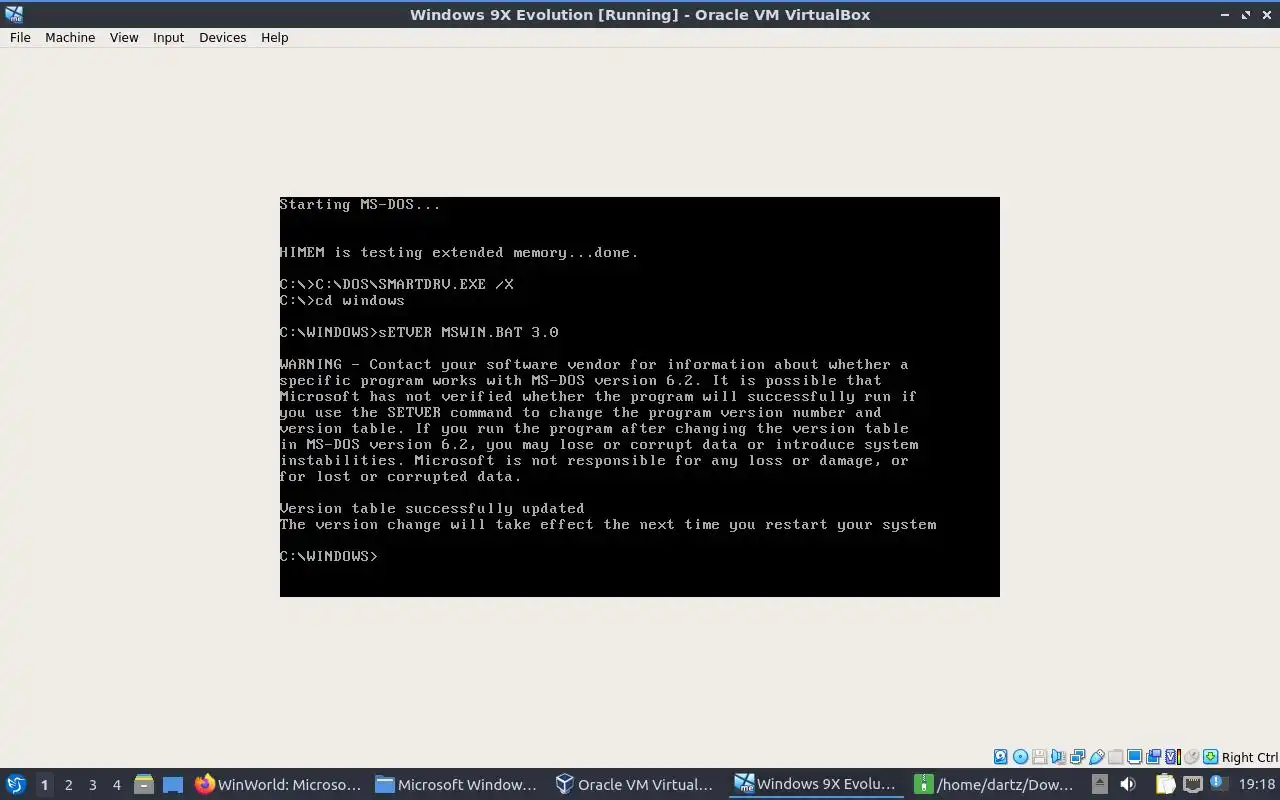1280x800 pixels.
Task: Open the file manager launcher icon
Action: pos(144,785)
